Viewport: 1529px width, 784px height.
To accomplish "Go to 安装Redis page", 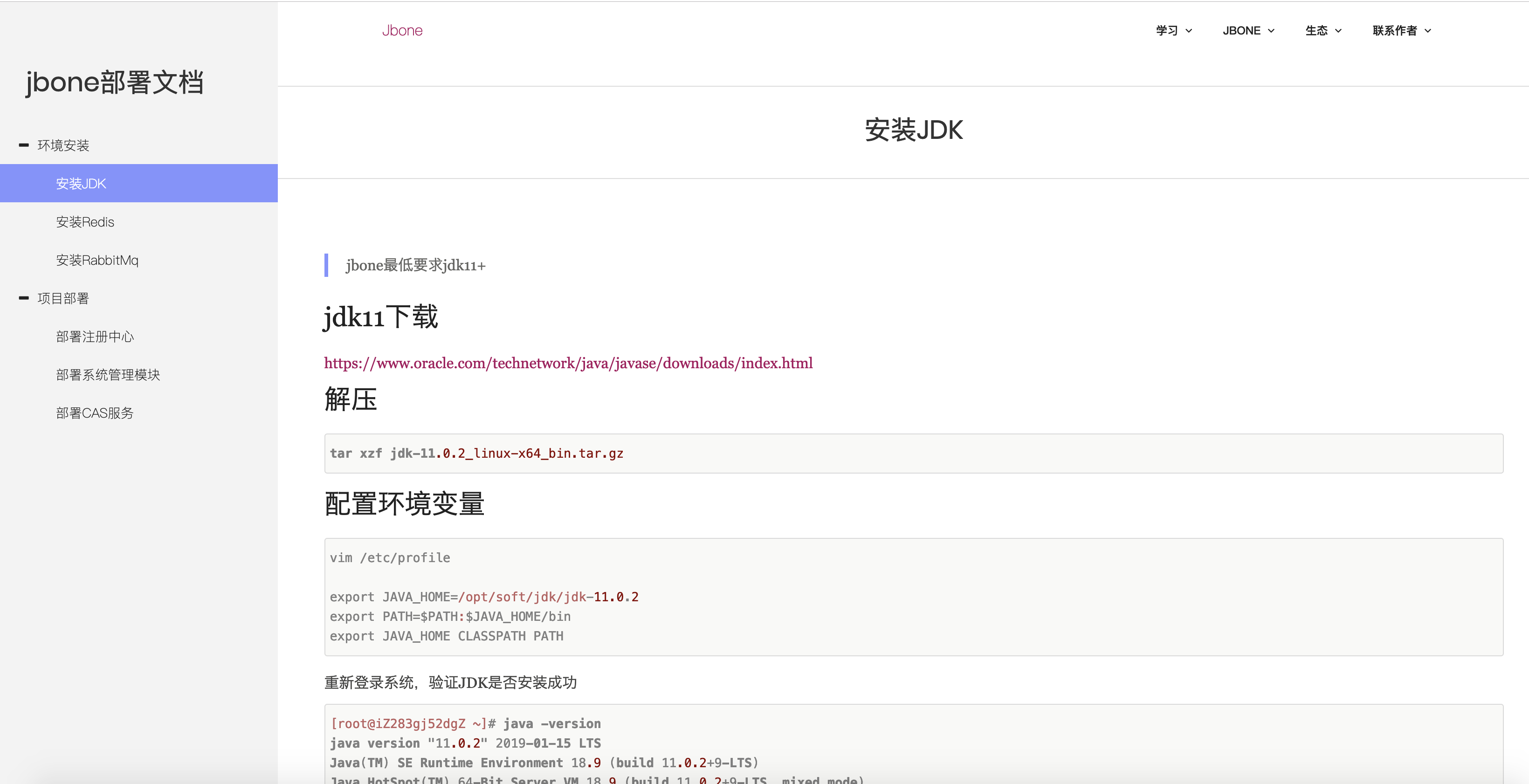I will point(85,222).
